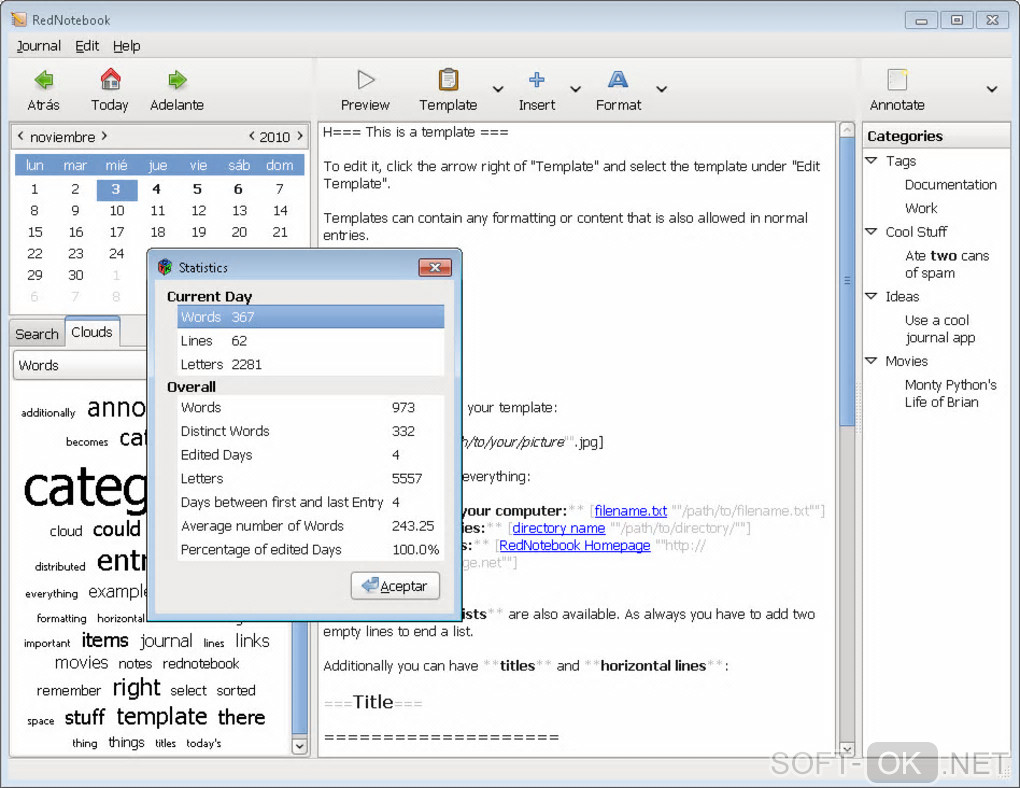Select the Distinct Words row
Screen dimensions: 1020x788
(x=311, y=431)
